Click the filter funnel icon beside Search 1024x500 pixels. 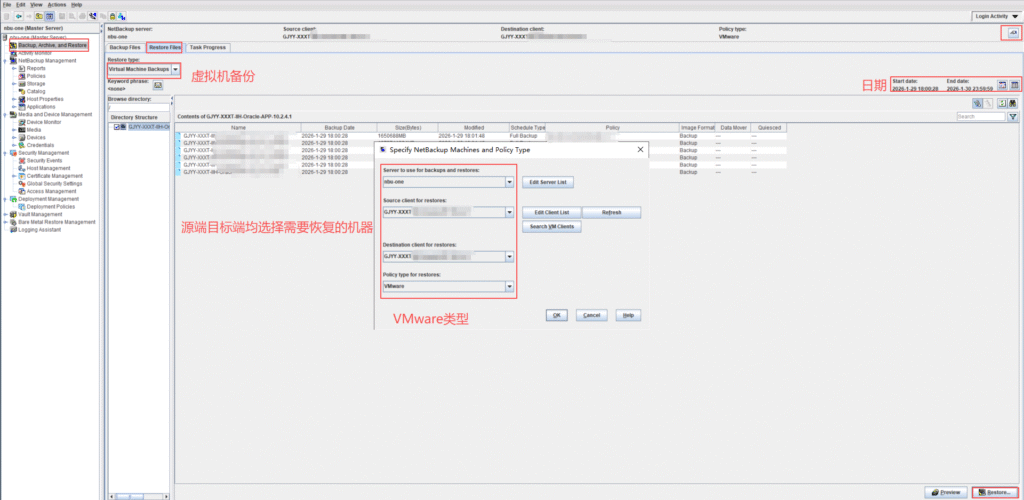click(x=1012, y=117)
